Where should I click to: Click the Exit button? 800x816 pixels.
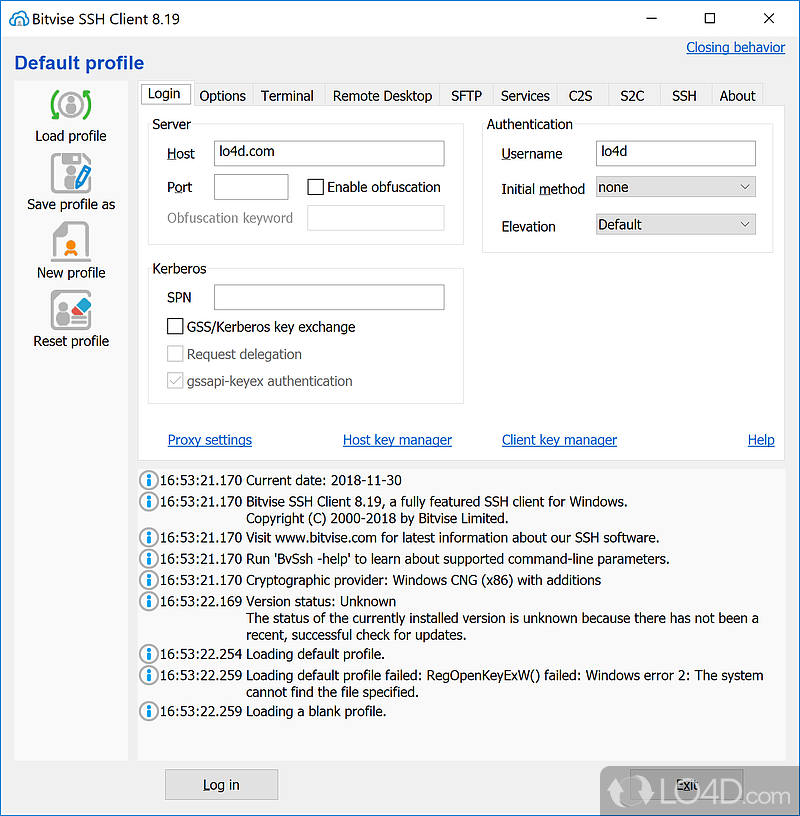[x=687, y=784]
